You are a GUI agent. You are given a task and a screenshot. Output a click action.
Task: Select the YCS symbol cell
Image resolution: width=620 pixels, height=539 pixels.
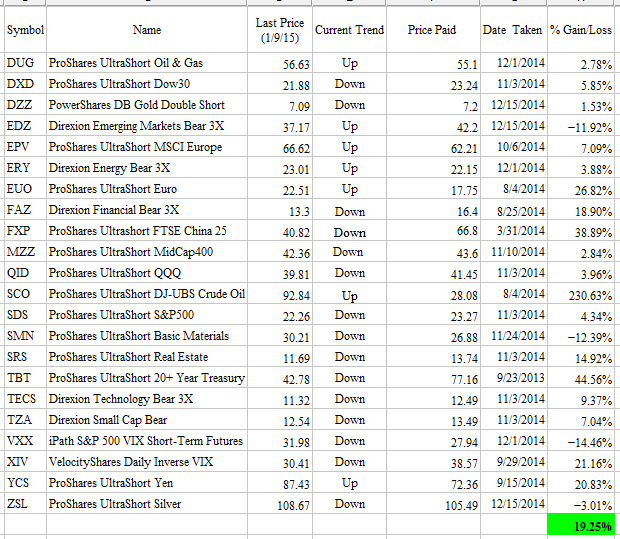tap(25, 482)
